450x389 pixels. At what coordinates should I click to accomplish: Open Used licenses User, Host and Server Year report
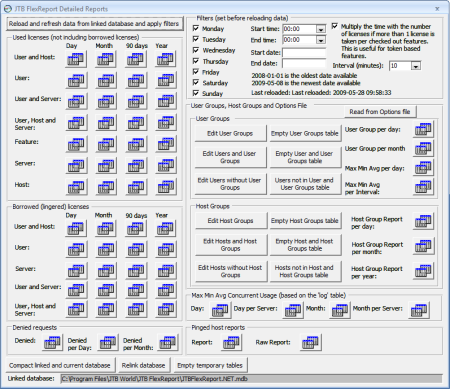coord(166,123)
